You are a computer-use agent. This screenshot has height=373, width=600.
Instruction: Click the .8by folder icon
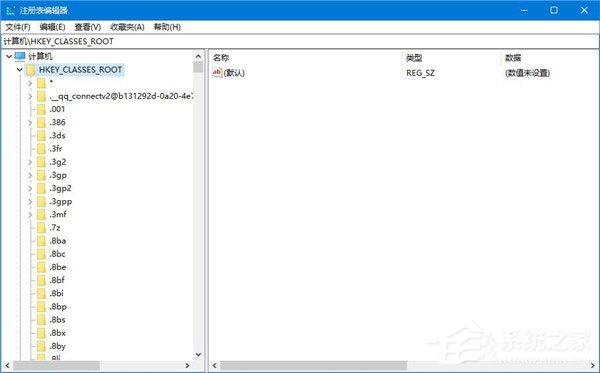click(41, 346)
